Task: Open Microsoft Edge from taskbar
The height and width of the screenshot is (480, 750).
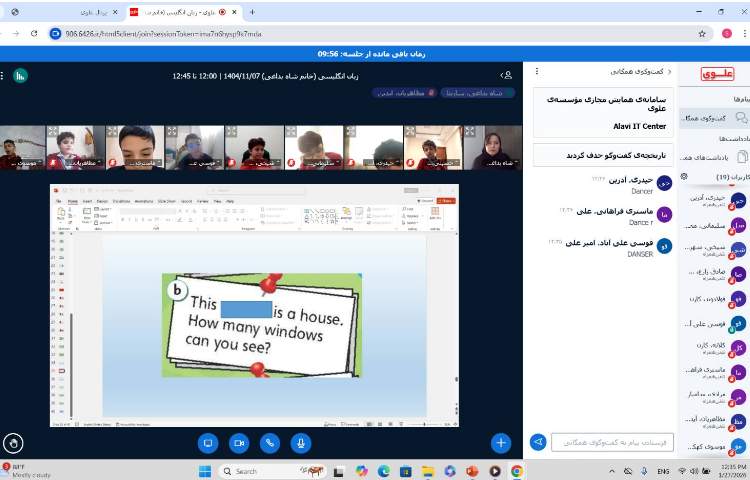Action: (x=384, y=471)
